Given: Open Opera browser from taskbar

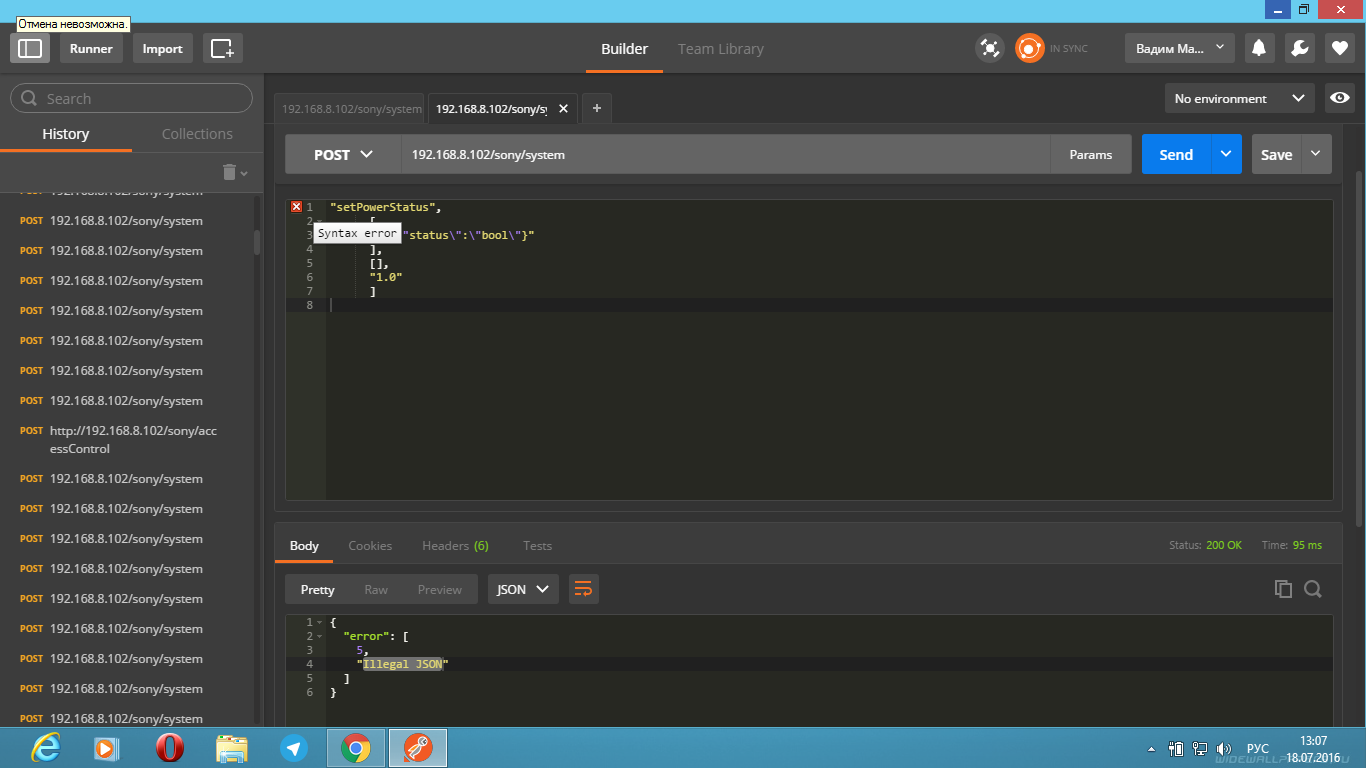Looking at the screenshot, I should click(x=170, y=748).
